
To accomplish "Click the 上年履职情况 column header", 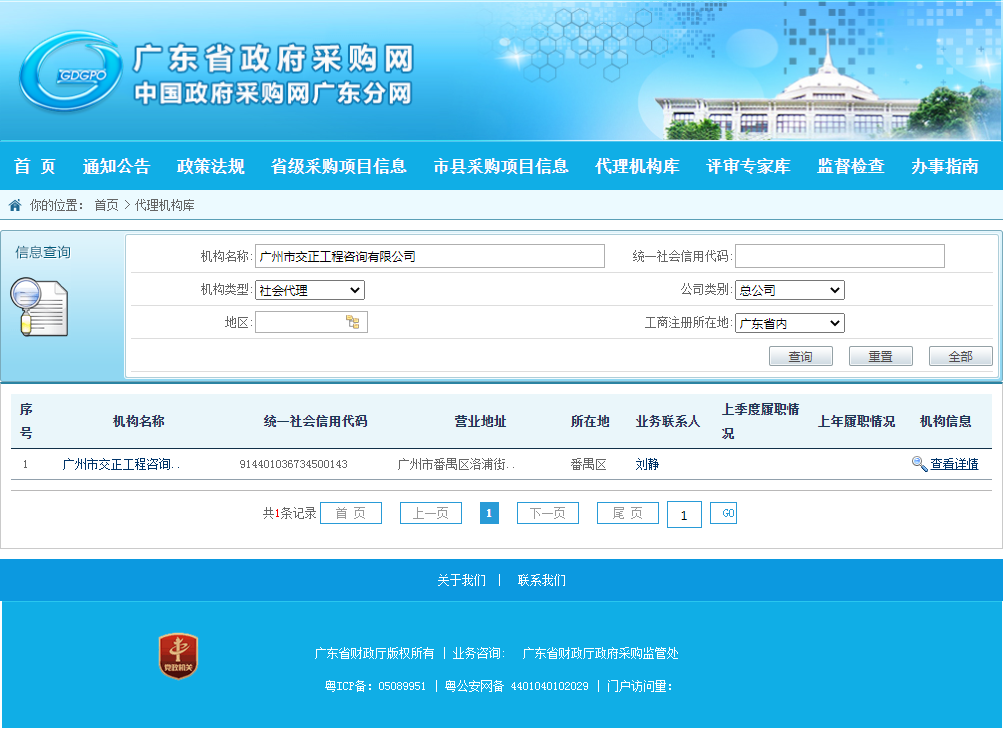I will pyautogui.click(x=857, y=421).
